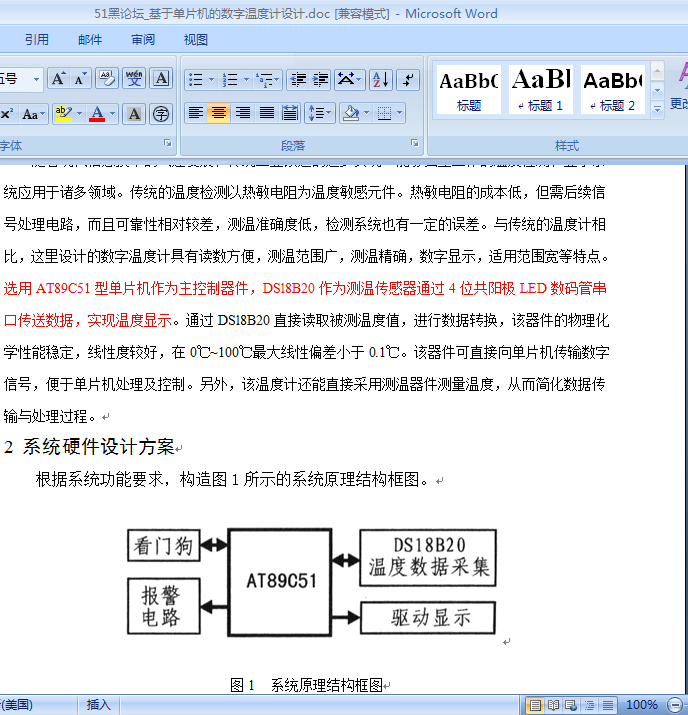Viewport: 688px width, 715px height.
Task: Click the Enclose Characters circled-字 icon
Action: pos(161,114)
